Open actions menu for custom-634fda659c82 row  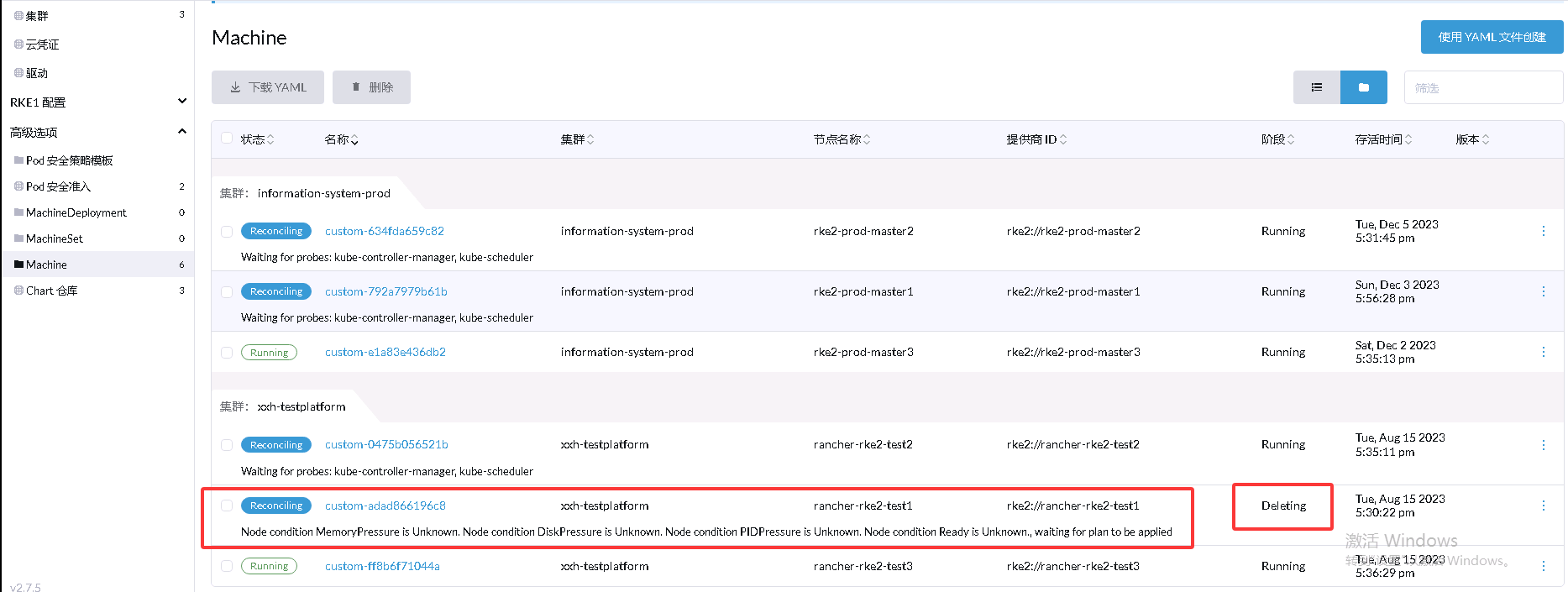1543,231
